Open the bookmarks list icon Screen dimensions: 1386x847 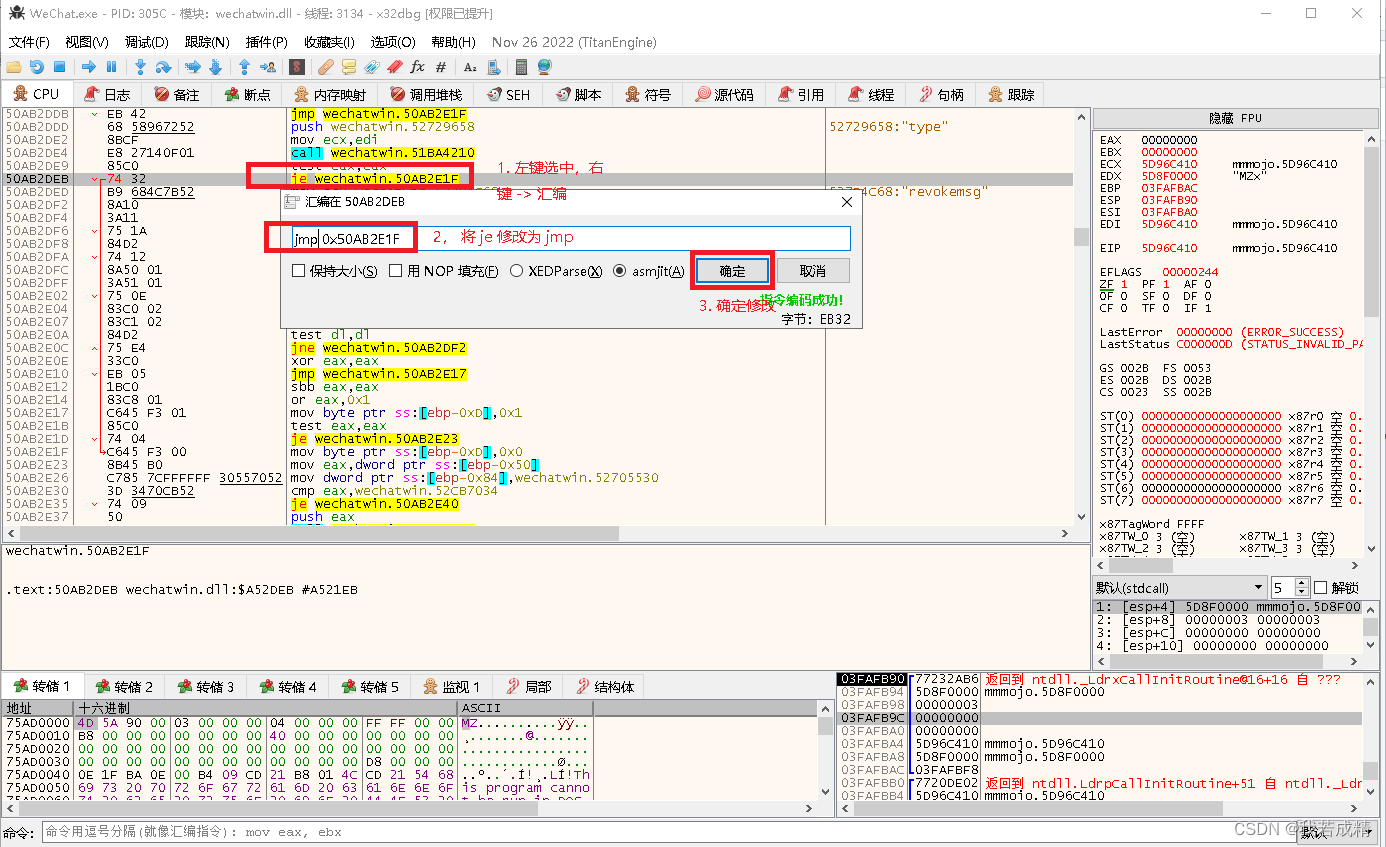click(x=395, y=67)
